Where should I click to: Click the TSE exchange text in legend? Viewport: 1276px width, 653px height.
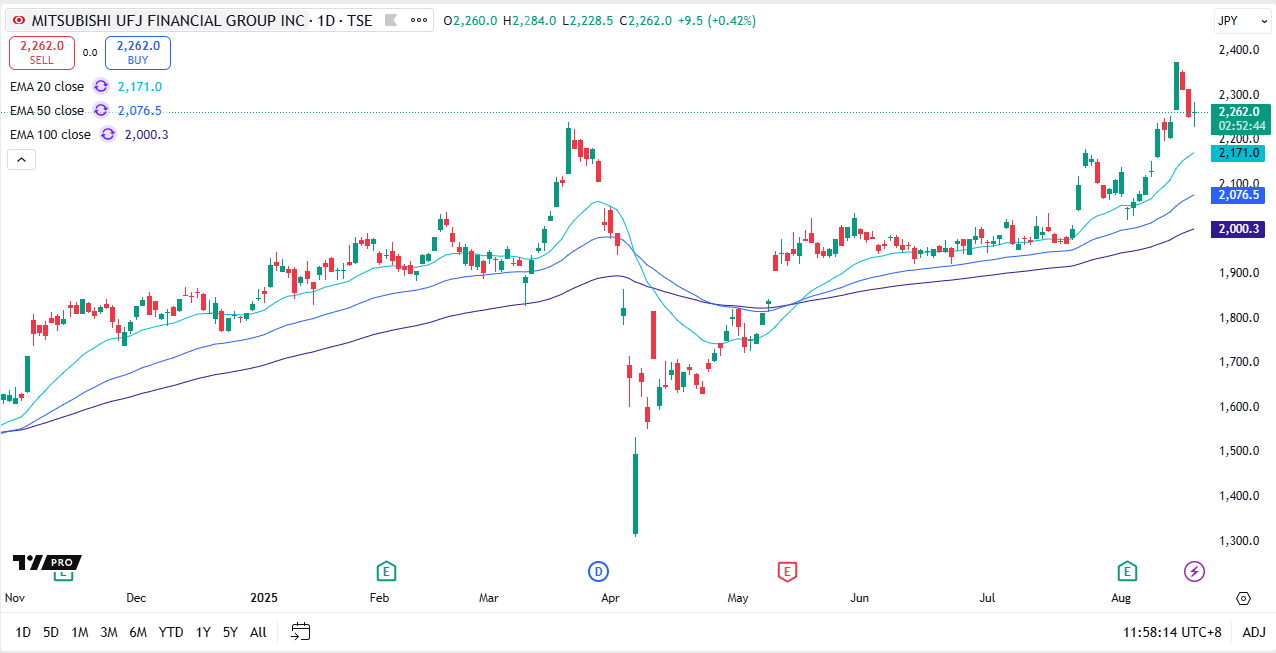coord(360,21)
